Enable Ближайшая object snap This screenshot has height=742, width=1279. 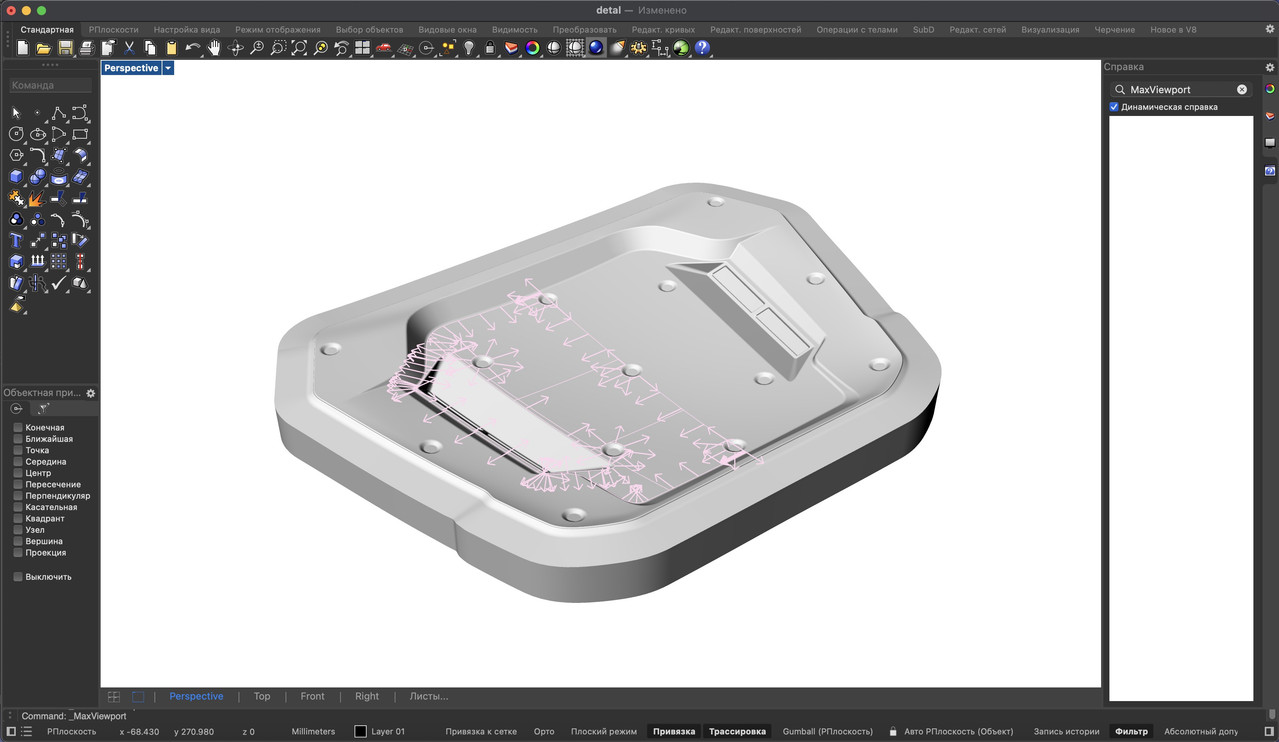point(18,439)
